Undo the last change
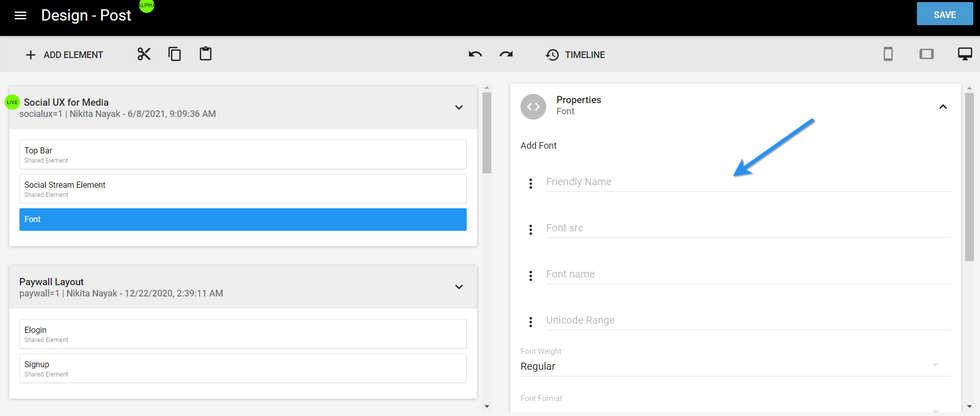Viewport: 980px width, 416px height. (475, 54)
